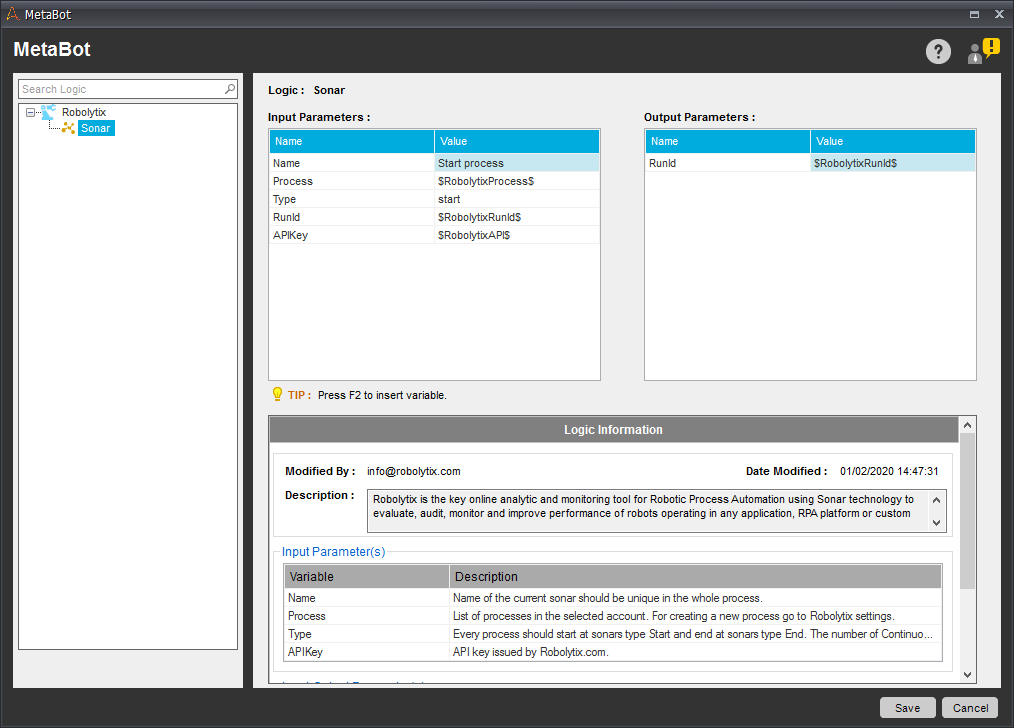Click the date '01/02/2020 14:47:31'
Screen dimensions: 1014x728
(x=889, y=471)
